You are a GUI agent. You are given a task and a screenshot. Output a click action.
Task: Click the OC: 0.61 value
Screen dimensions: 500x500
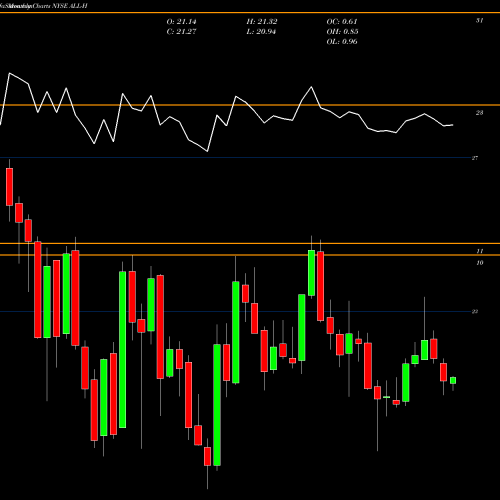pyautogui.click(x=342, y=22)
